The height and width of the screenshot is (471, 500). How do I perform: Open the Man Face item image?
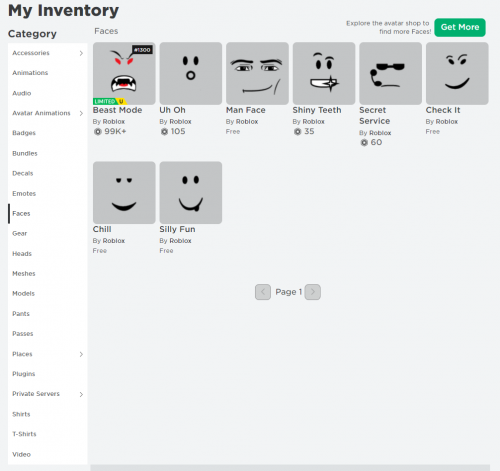(x=257, y=73)
